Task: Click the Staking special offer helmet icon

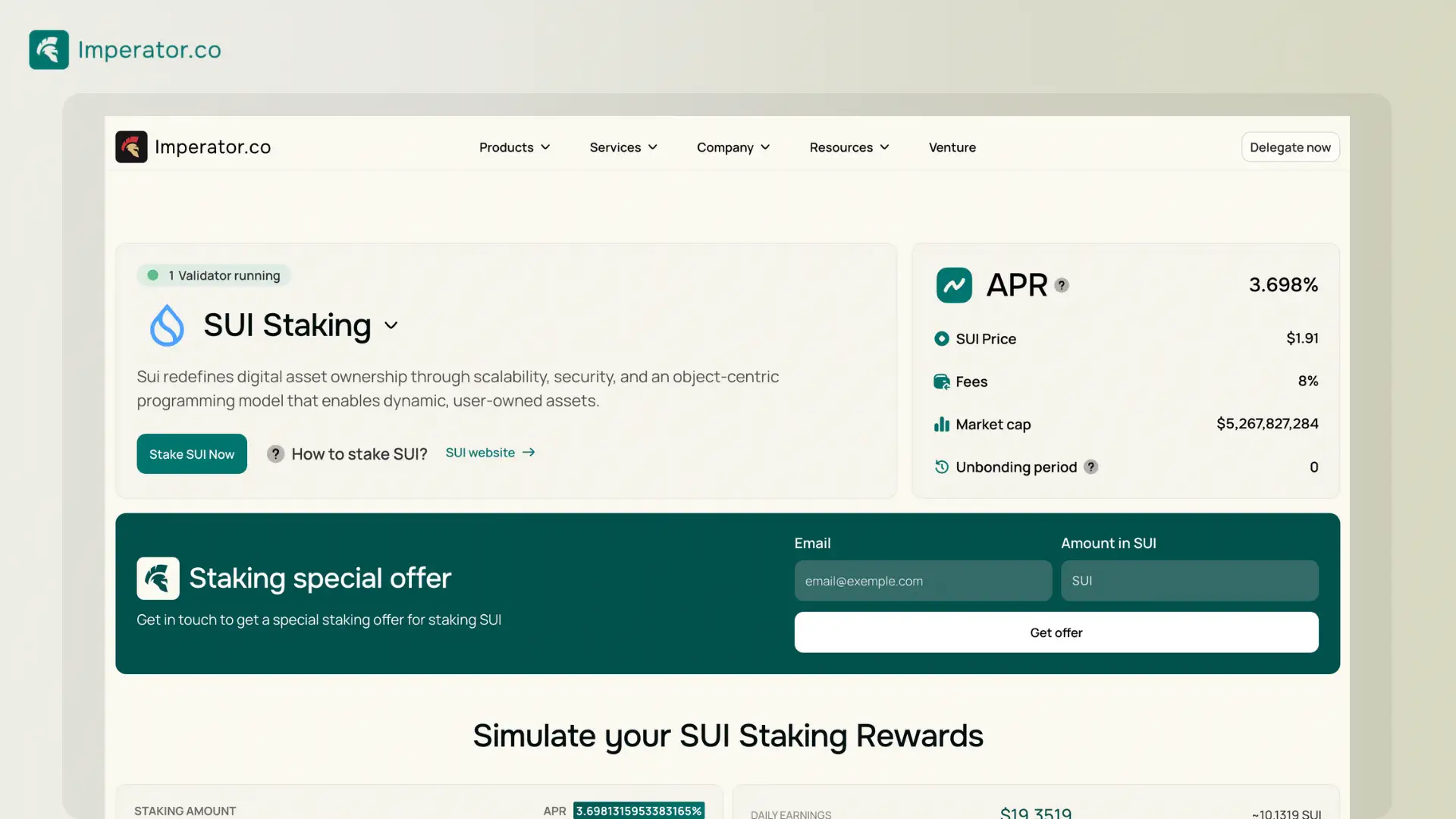Action: pyautogui.click(x=157, y=578)
